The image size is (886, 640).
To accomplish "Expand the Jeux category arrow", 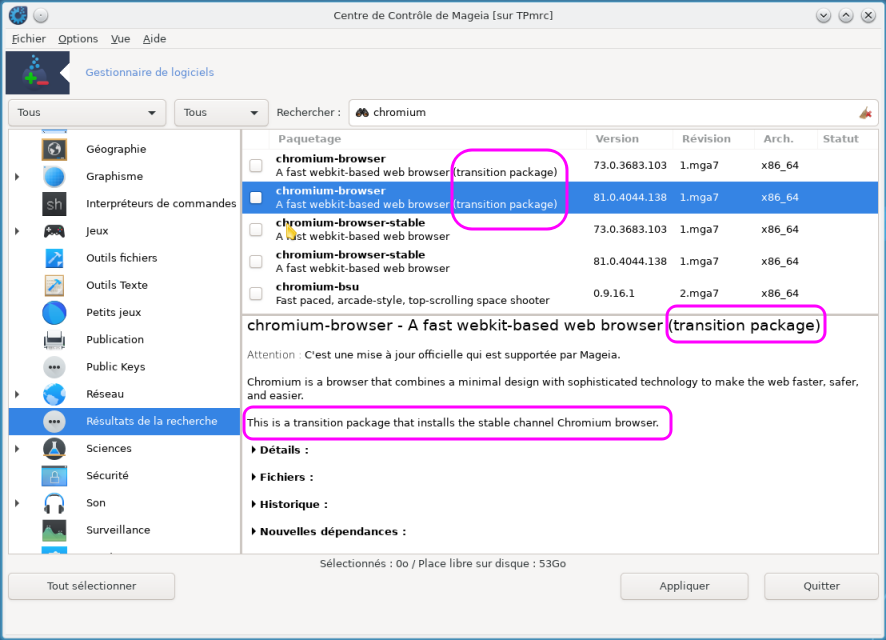I will [17, 231].
